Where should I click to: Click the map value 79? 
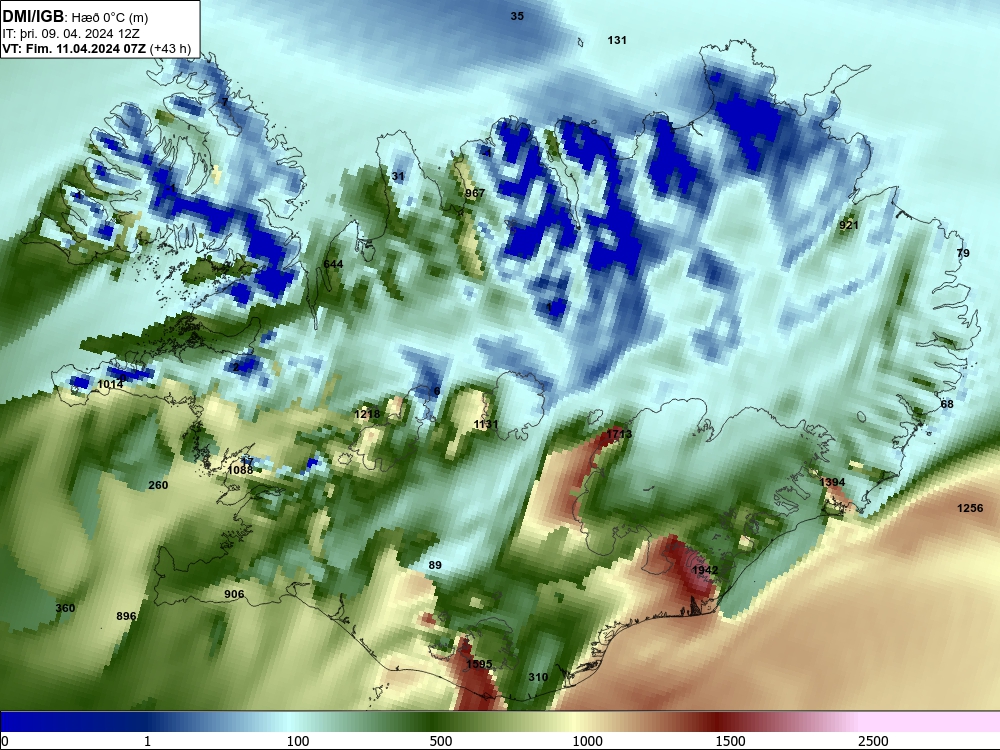963,253
